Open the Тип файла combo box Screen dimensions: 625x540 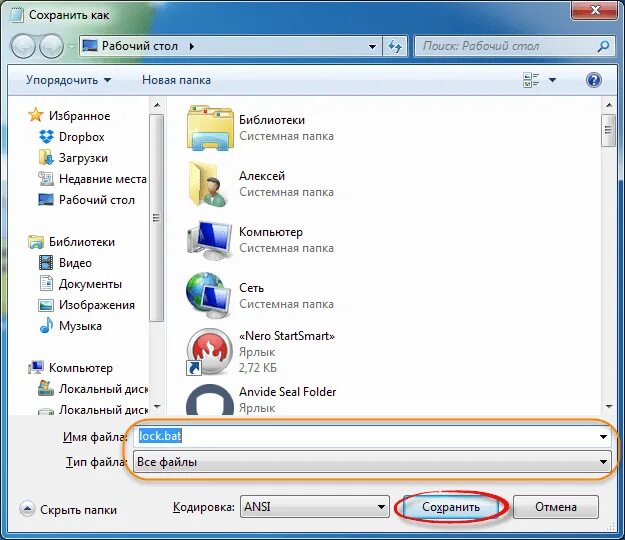(x=372, y=462)
